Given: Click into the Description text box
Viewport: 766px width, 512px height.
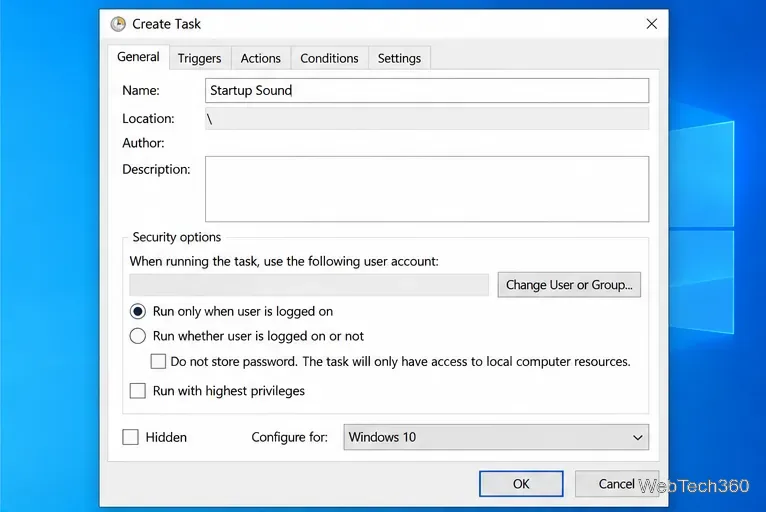Looking at the screenshot, I should [x=427, y=189].
